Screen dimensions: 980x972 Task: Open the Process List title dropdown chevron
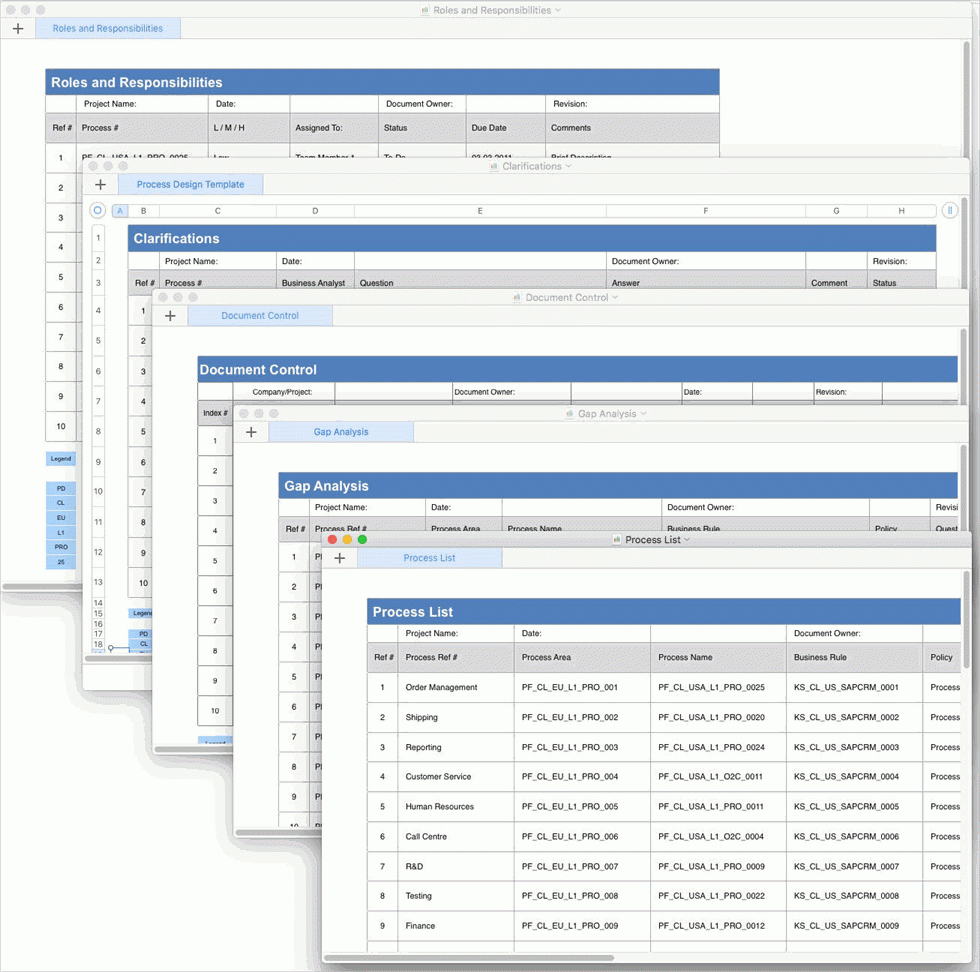pos(688,539)
